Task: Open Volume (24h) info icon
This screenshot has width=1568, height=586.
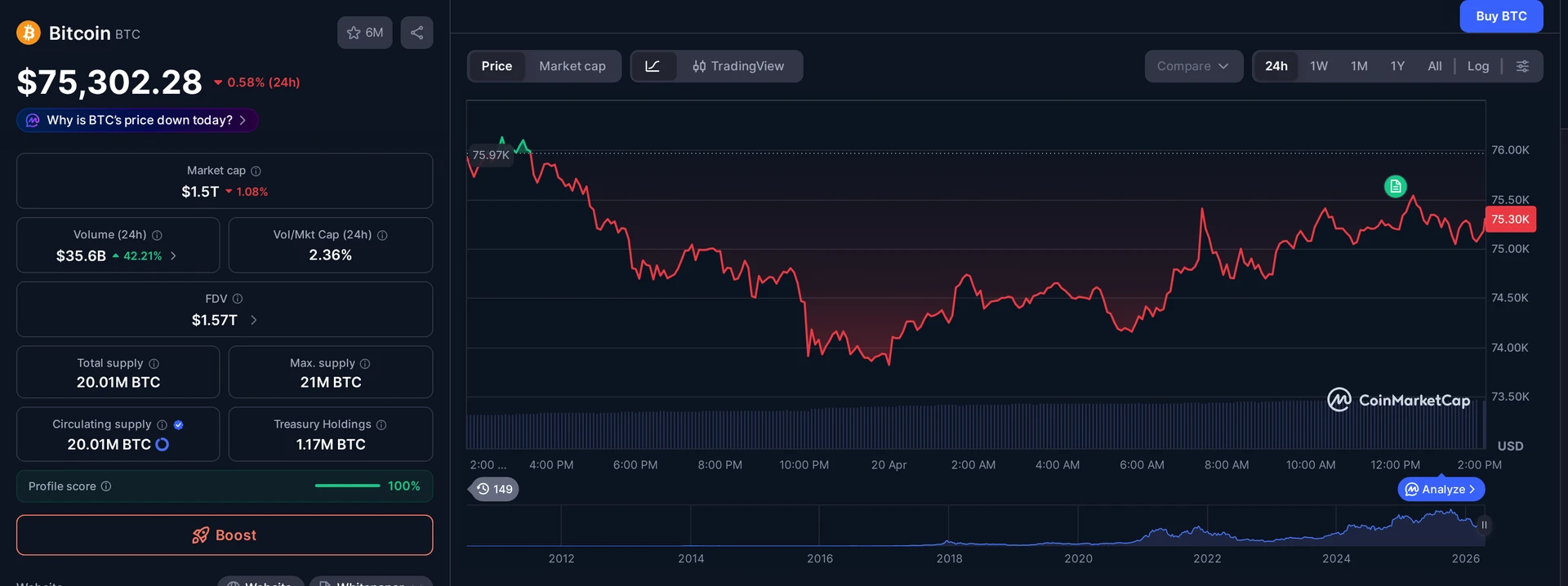Action: (x=157, y=235)
